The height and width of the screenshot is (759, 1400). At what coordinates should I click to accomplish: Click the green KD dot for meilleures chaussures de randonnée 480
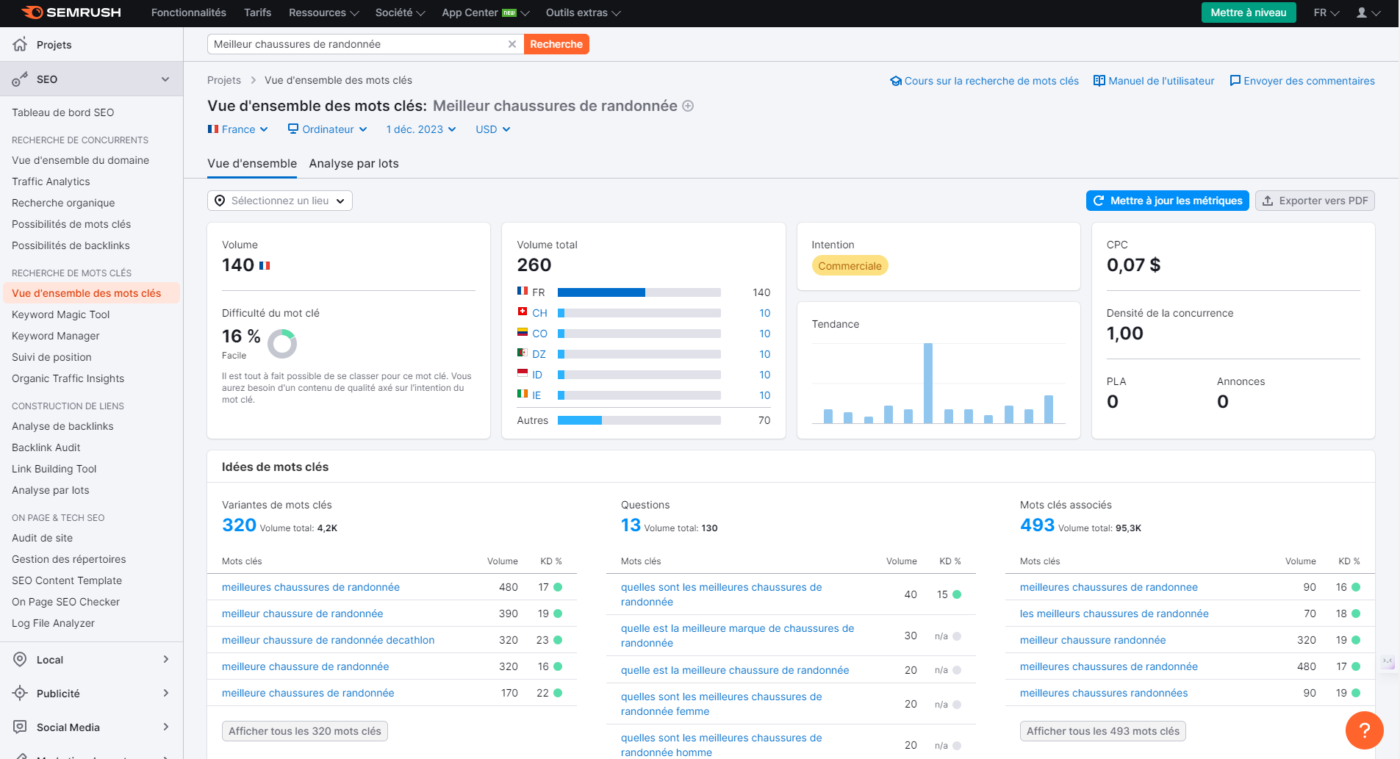(558, 587)
